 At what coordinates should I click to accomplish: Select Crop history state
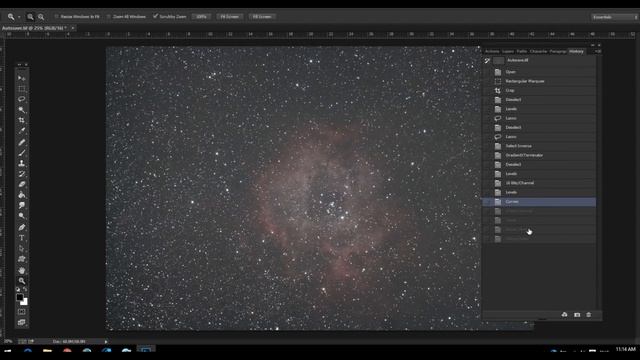(539, 91)
